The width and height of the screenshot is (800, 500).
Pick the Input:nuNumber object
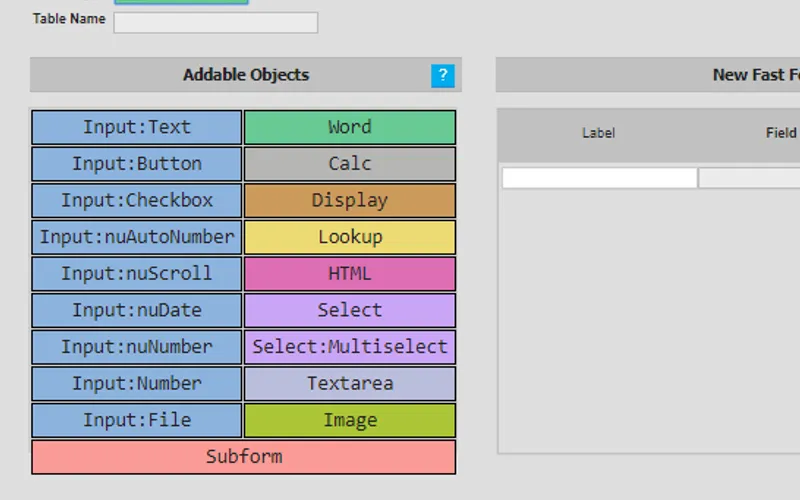coord(137,347)
